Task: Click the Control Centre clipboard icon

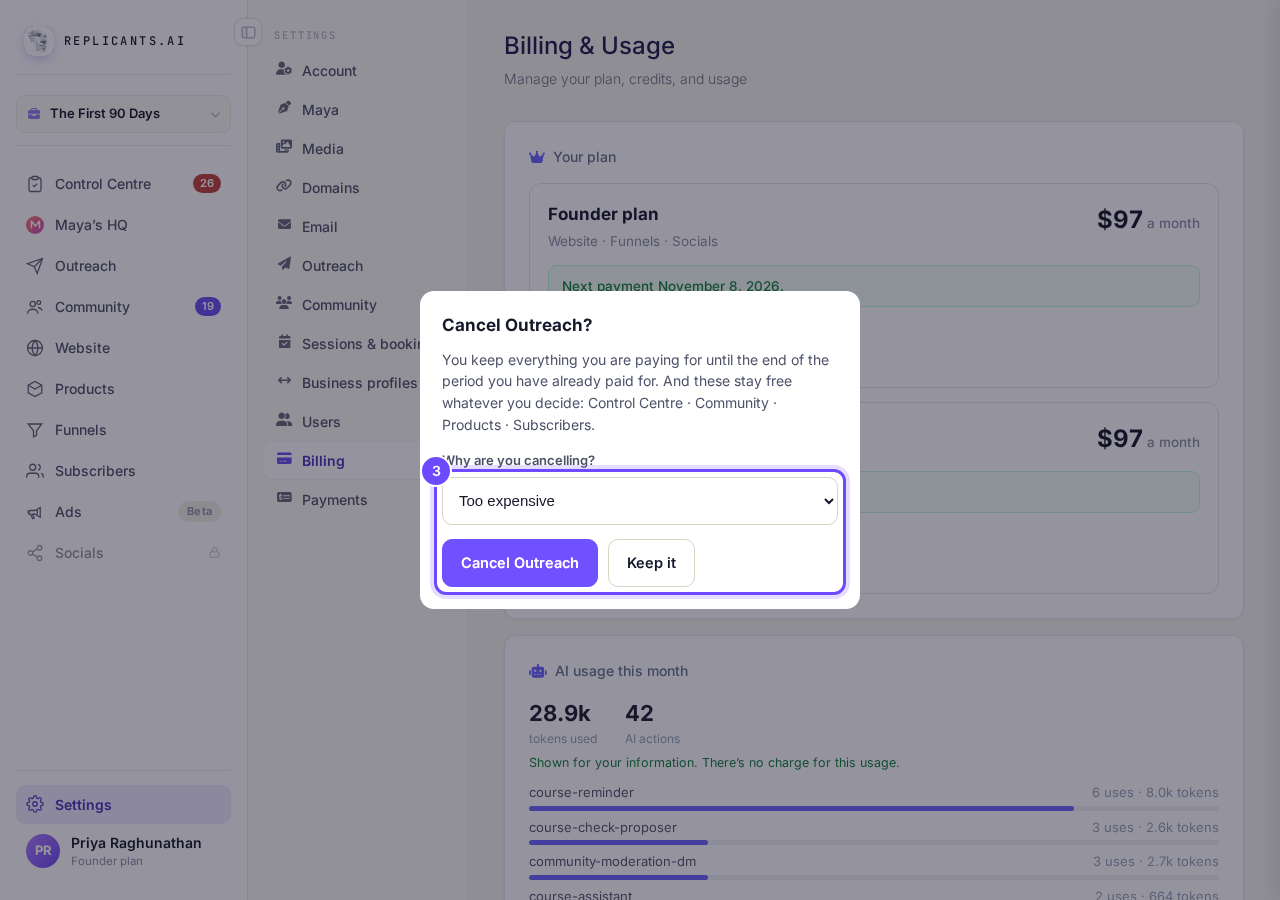Action: tap(35, 184)
